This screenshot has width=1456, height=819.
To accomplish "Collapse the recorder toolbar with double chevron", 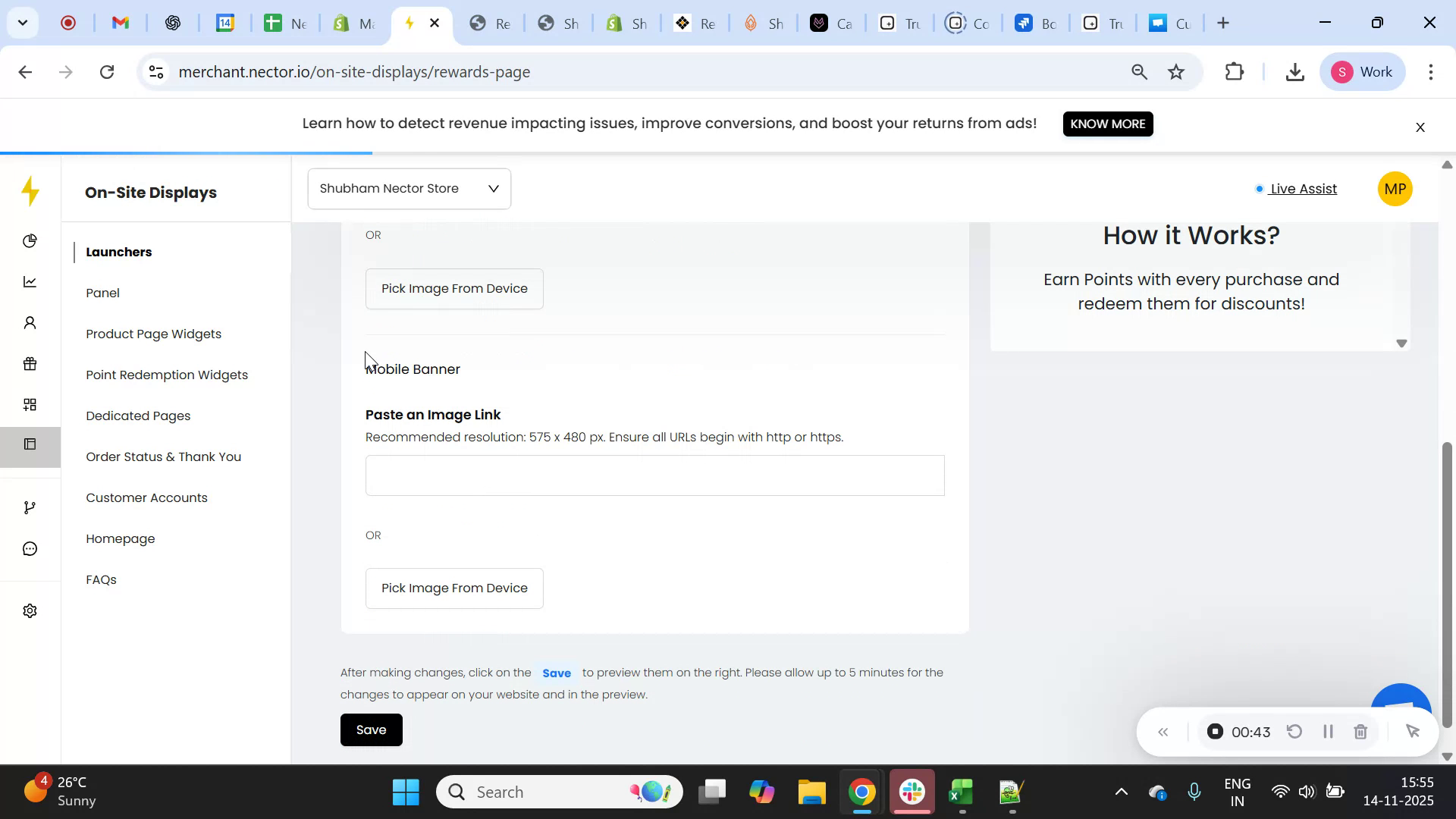I will pyautogui.click(x=1163, y=731).
